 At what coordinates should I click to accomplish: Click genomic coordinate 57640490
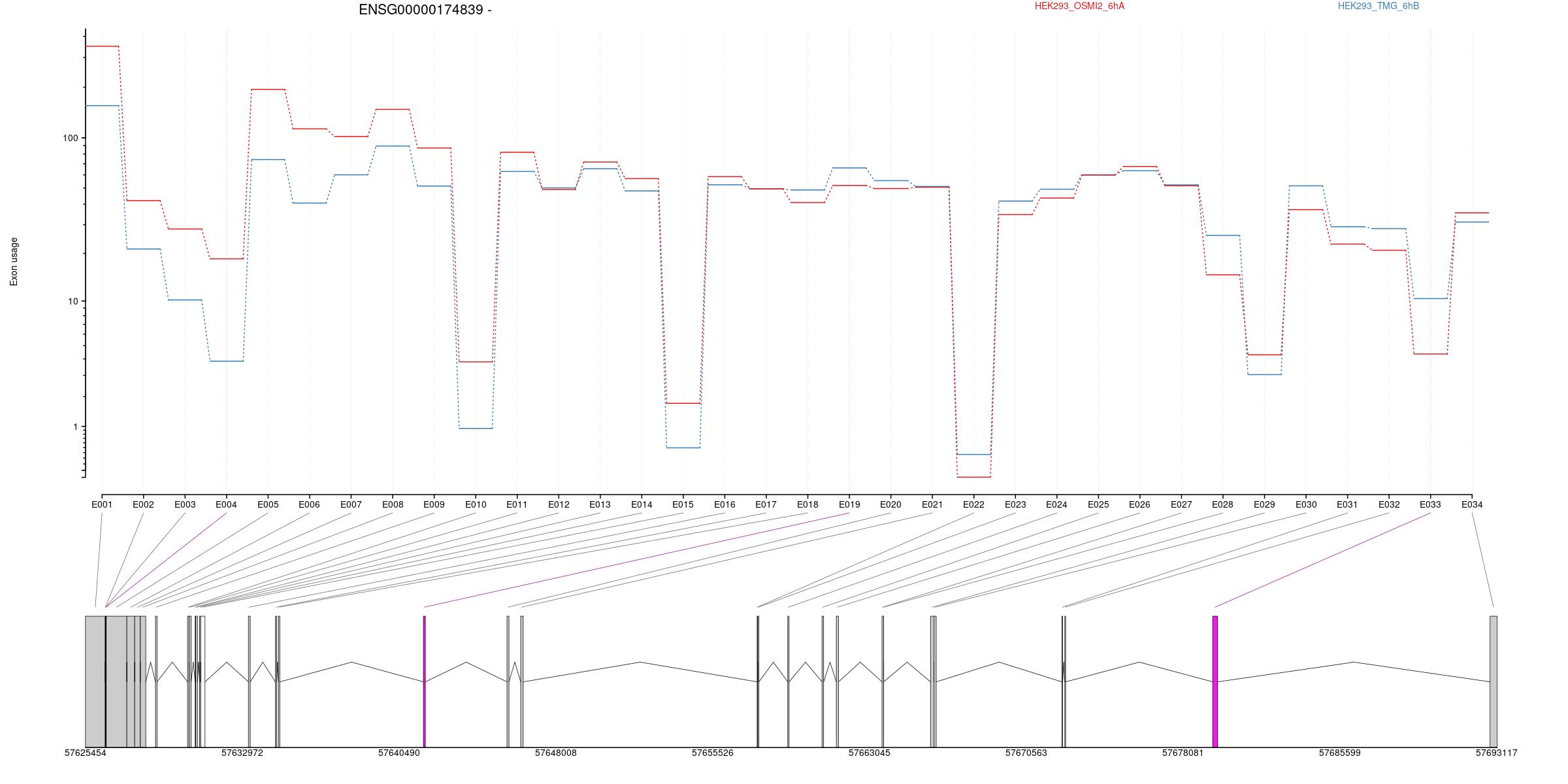[x=399, y=753]
